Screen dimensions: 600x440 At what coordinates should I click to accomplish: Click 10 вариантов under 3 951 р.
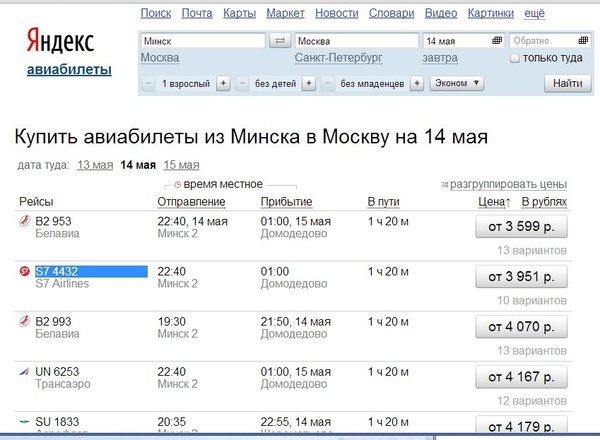click(x=532, y=300)
